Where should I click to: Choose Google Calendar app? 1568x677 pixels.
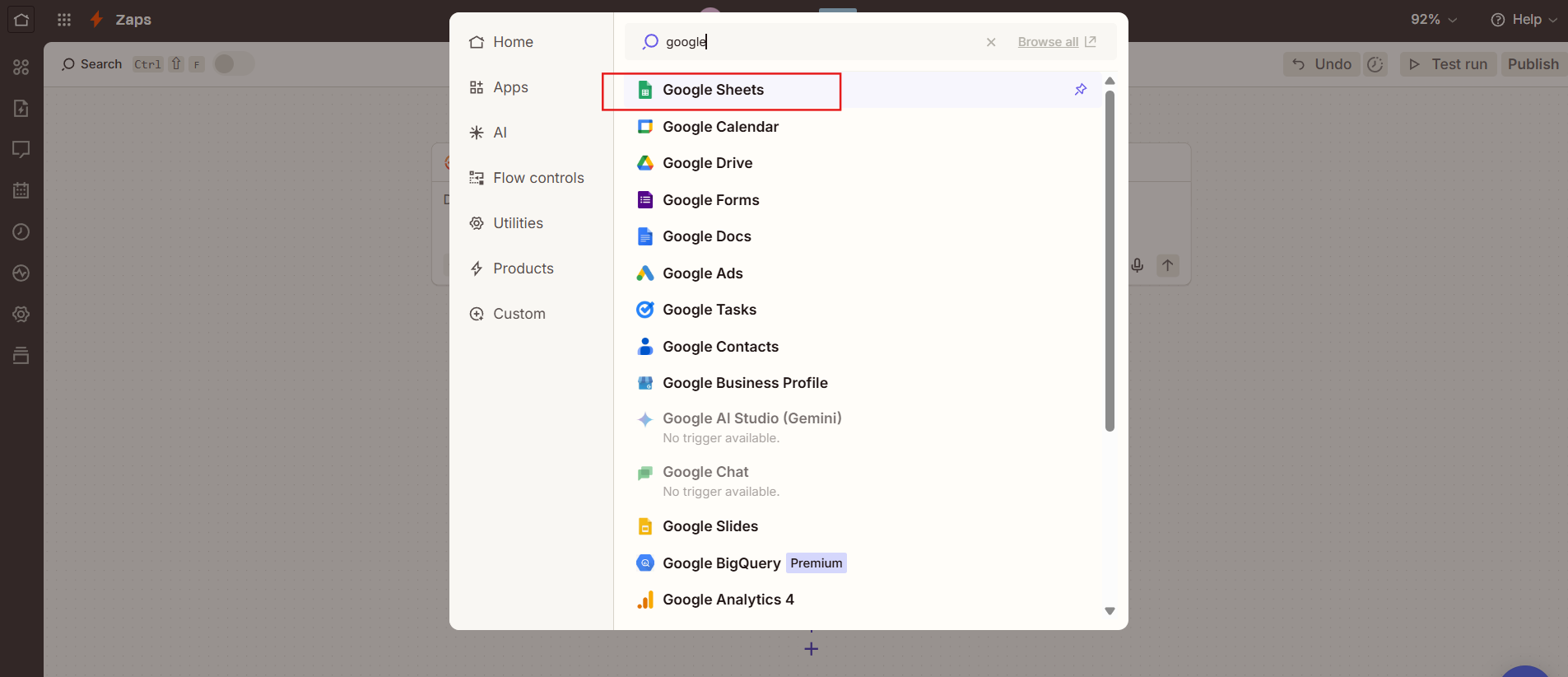(x=862, y=127)
